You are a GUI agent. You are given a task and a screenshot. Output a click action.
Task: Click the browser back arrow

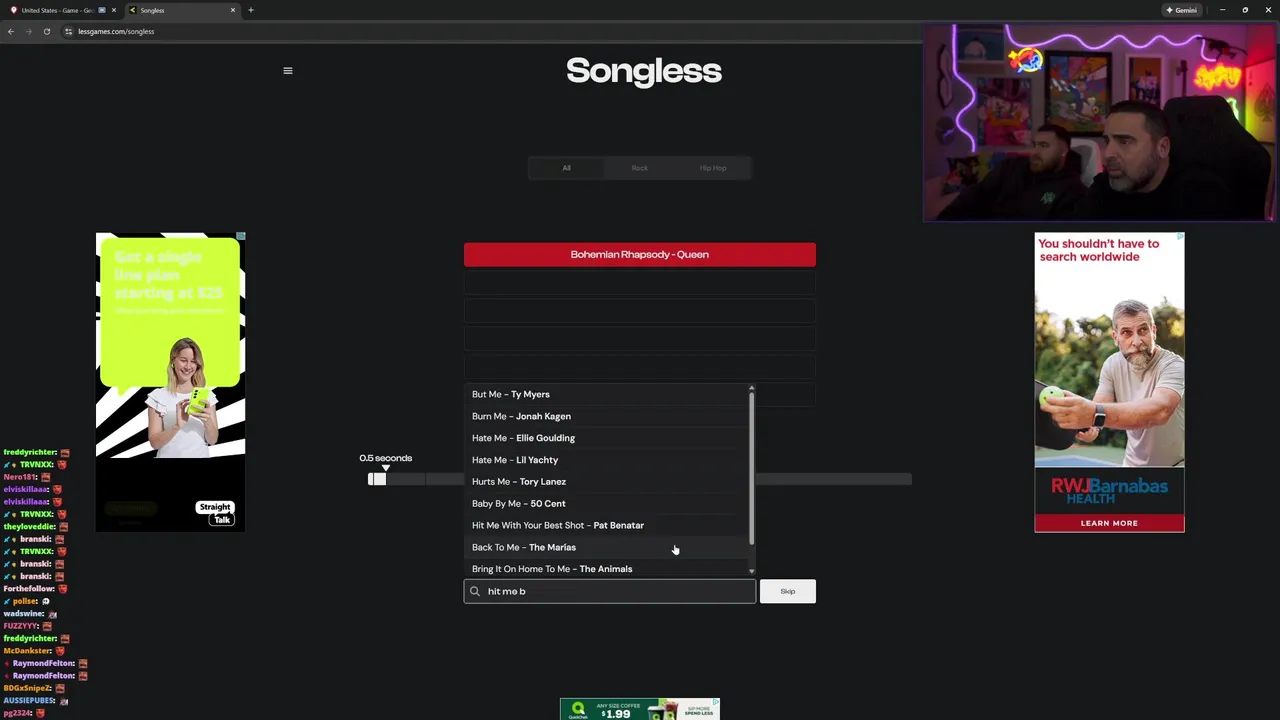coord(11,31)
